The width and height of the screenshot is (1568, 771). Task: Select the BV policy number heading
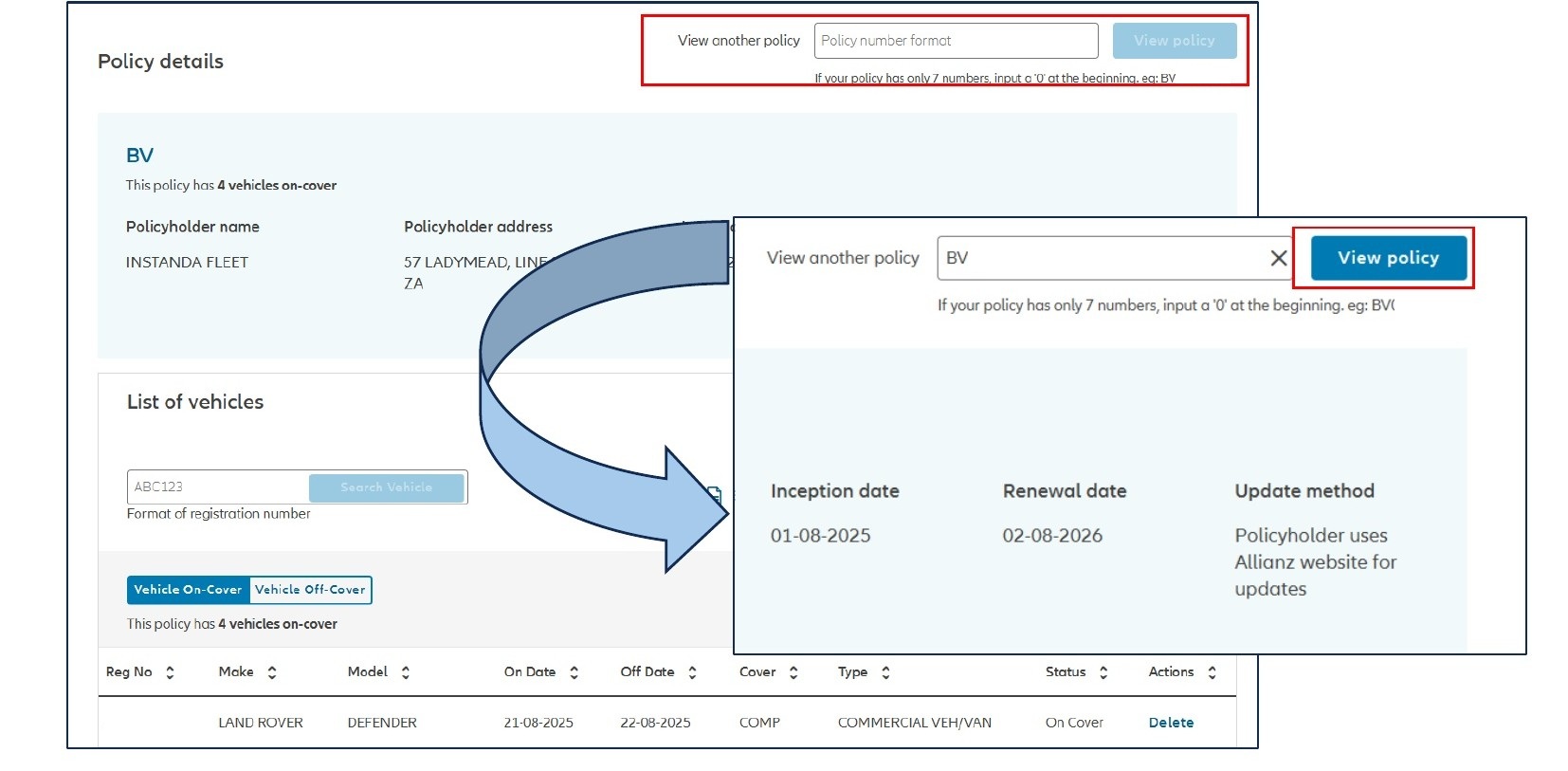(139, 156)
